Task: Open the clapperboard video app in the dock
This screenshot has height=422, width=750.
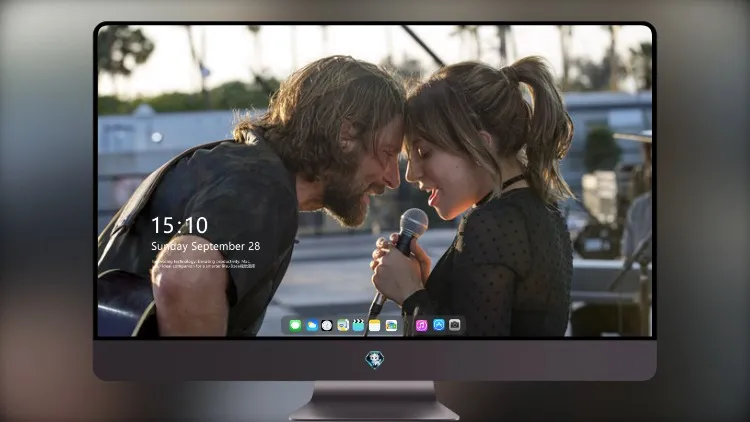Action: click(x=358, y=325)
